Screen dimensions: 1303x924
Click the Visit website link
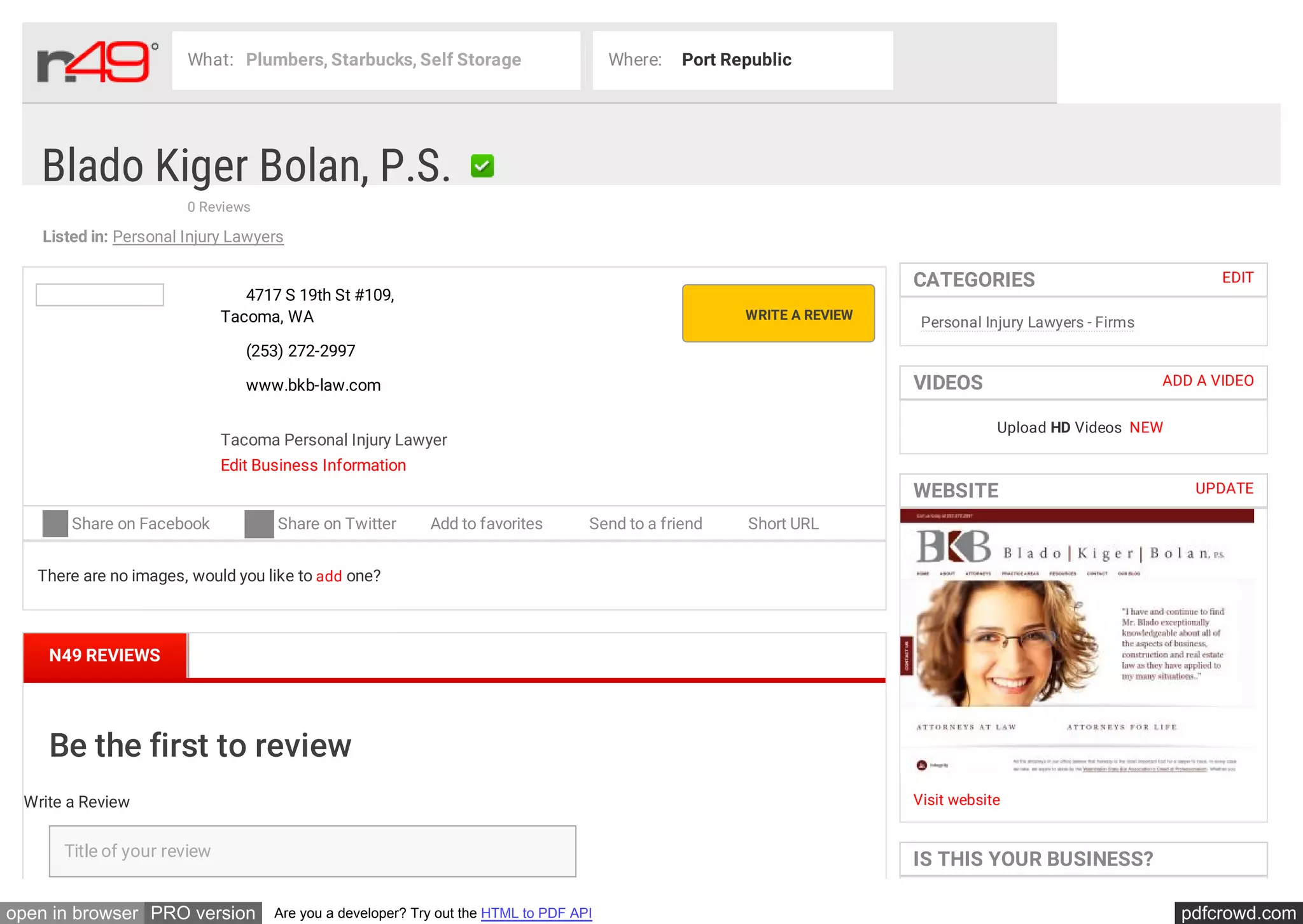point(956,800)
